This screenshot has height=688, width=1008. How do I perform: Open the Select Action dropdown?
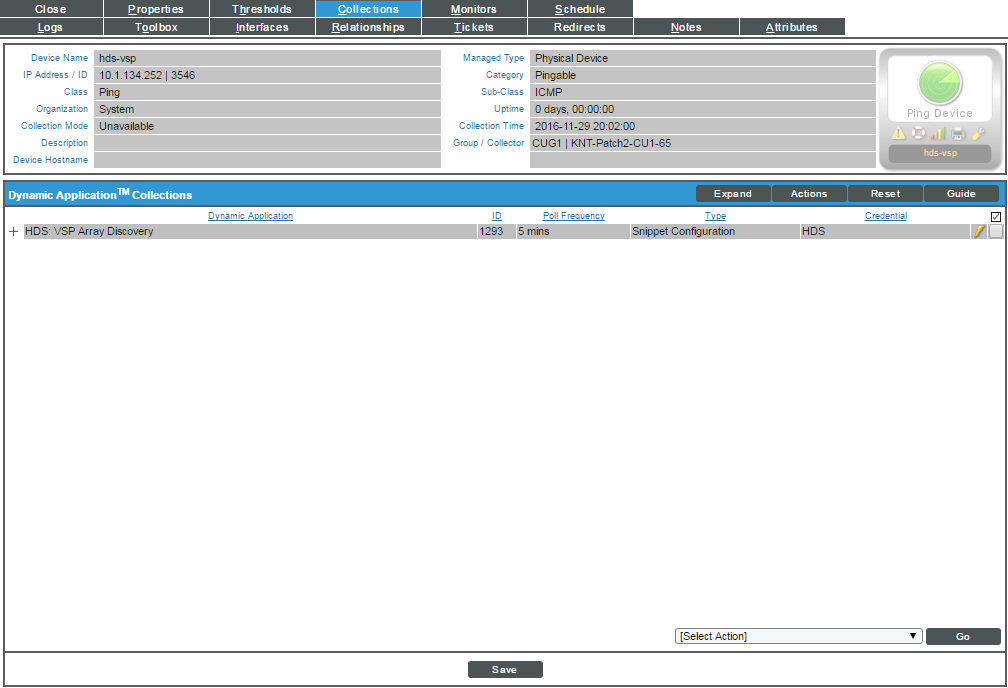[x=797, y=636]
